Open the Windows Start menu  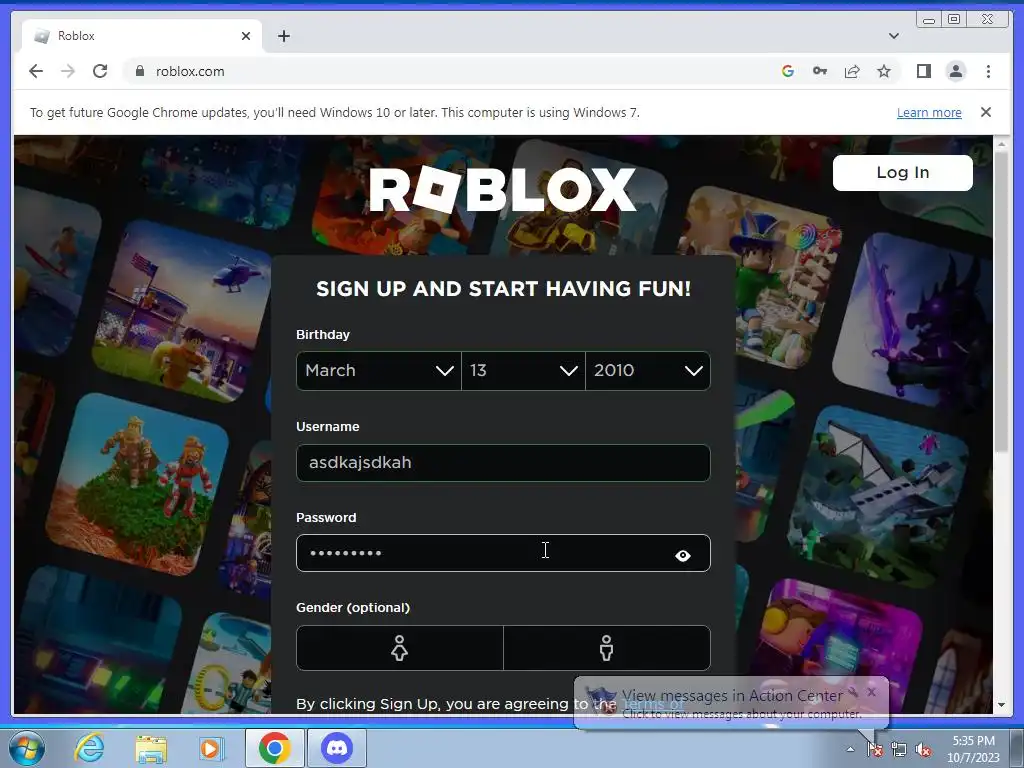[x=26, y=748]
